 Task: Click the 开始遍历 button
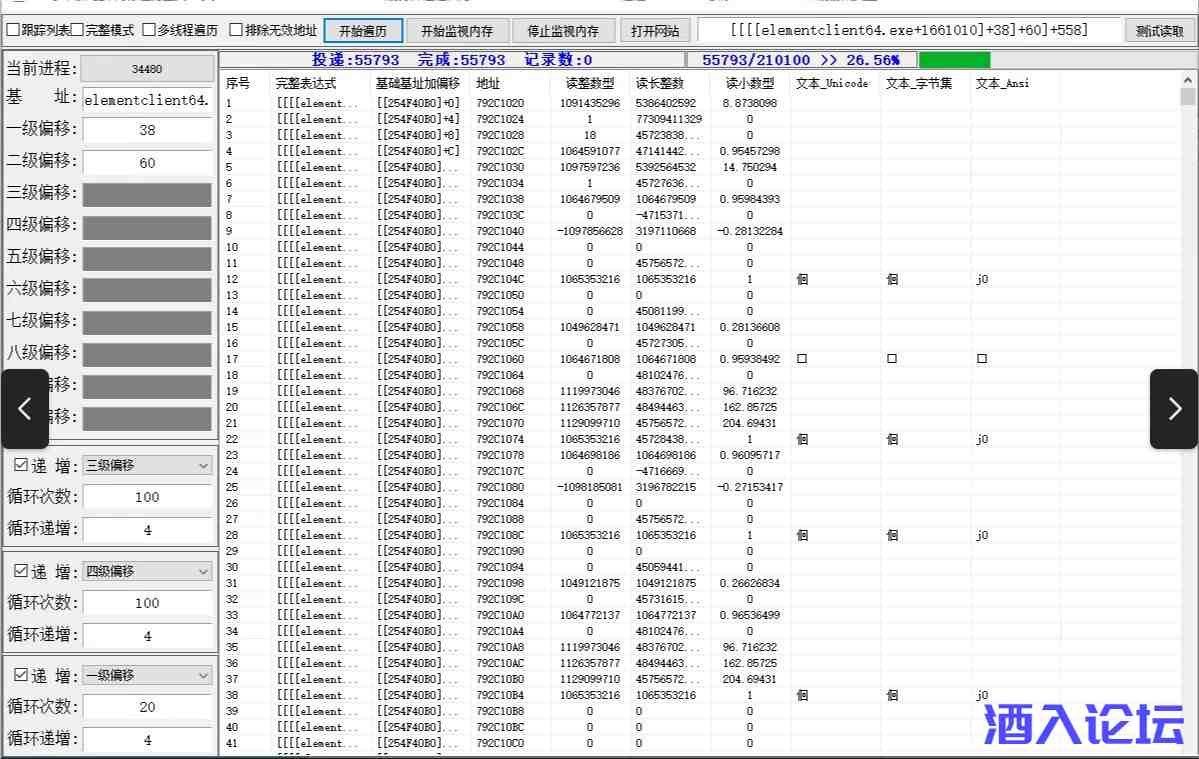click(x=363, y=31)
